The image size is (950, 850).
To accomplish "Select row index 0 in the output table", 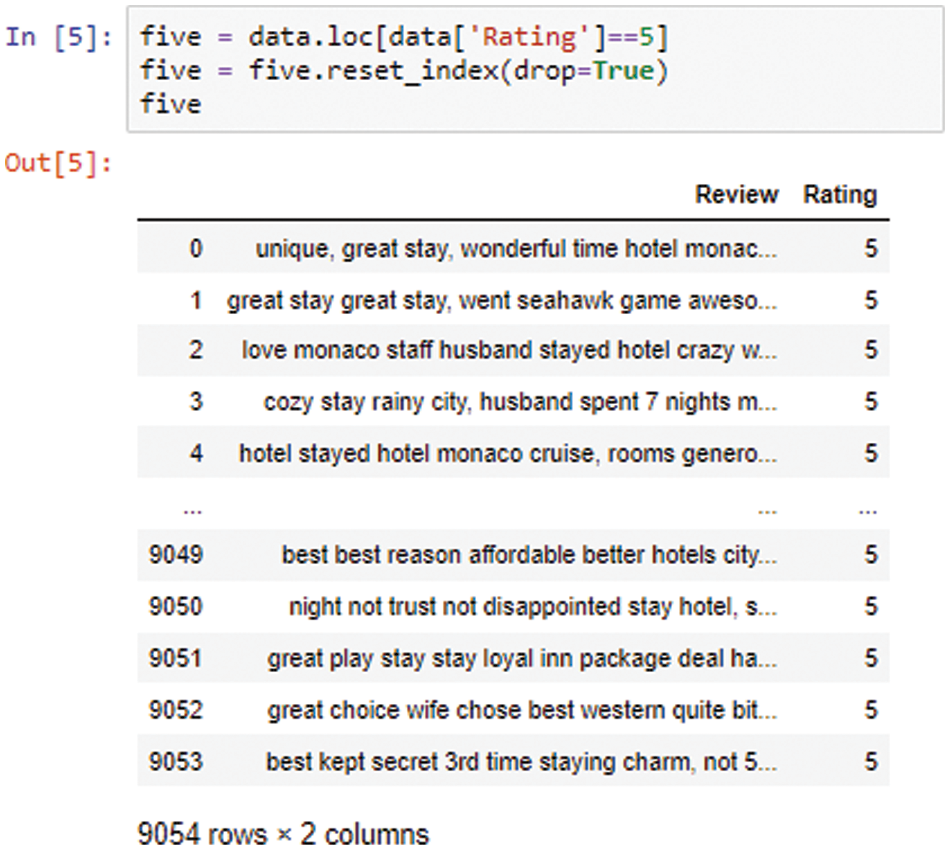I will click(196, 248).
